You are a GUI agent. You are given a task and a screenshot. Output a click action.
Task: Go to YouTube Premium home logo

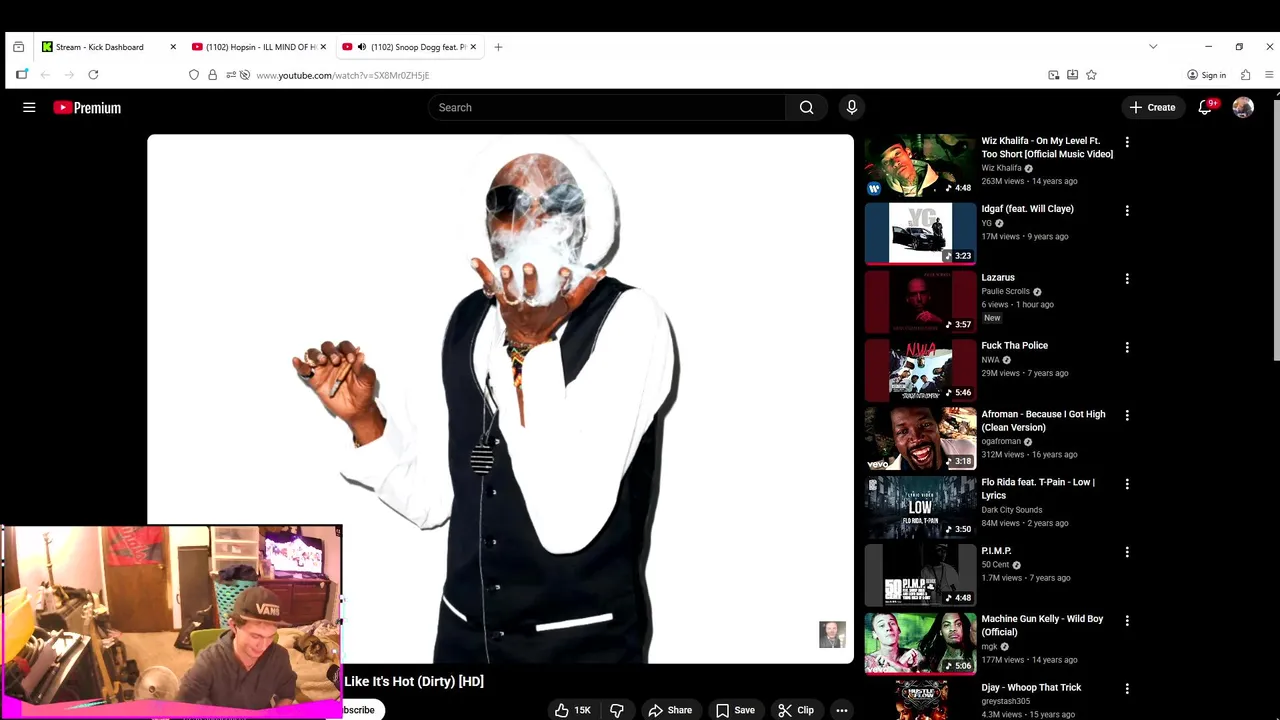coord(87,107)
